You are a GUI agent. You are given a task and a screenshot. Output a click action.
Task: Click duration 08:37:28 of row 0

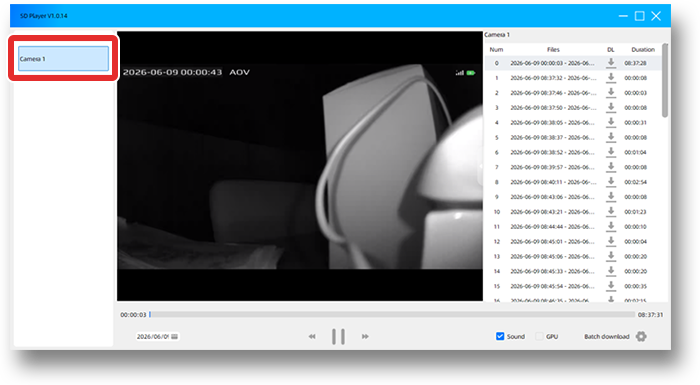(635, 63)
